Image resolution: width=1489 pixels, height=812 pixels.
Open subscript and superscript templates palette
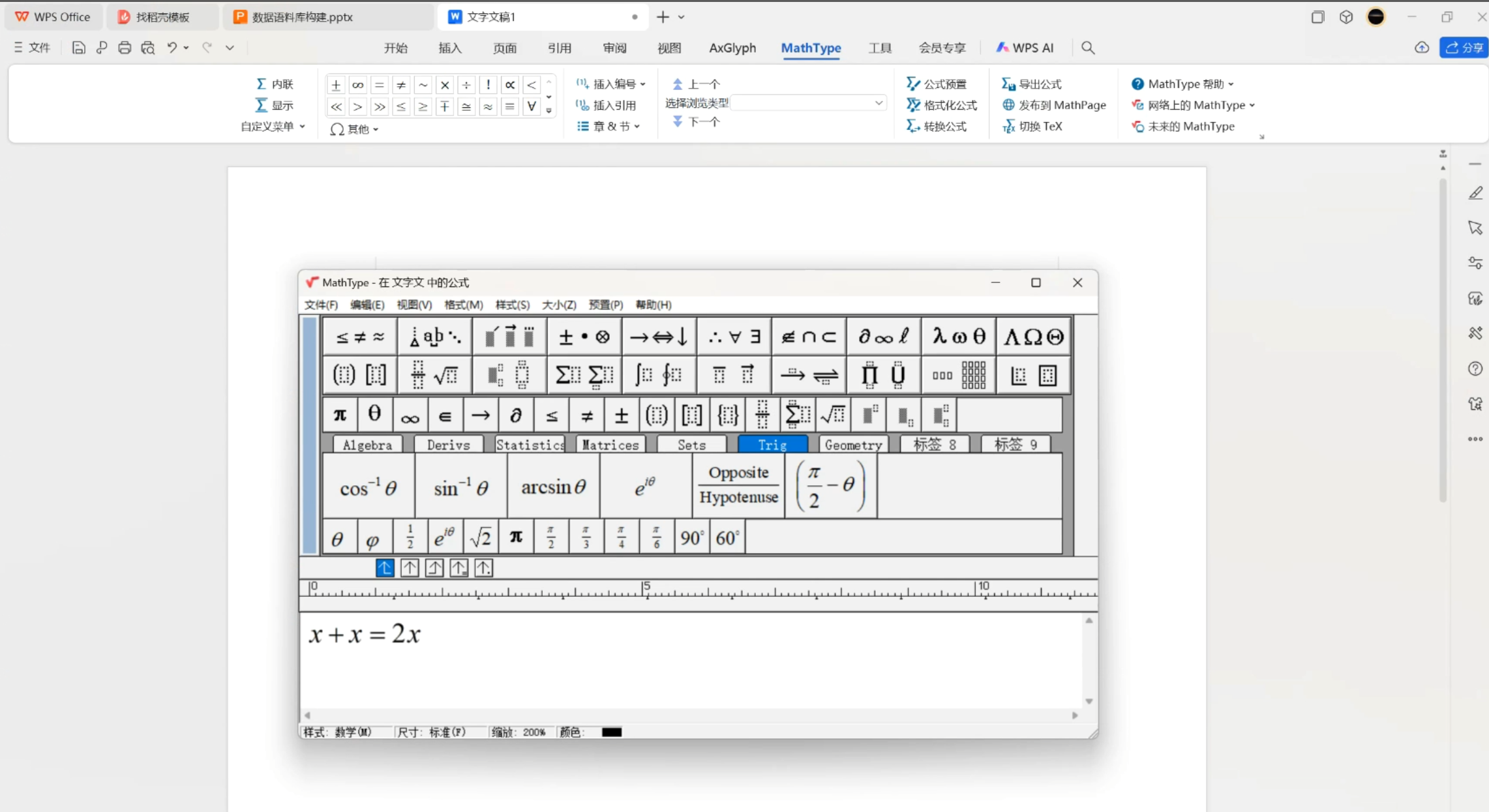pos(509,375)
